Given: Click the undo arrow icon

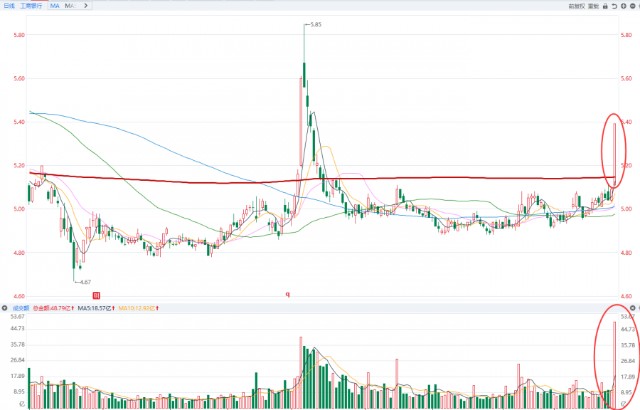Looking at the screenshot, I should (612, 5).
